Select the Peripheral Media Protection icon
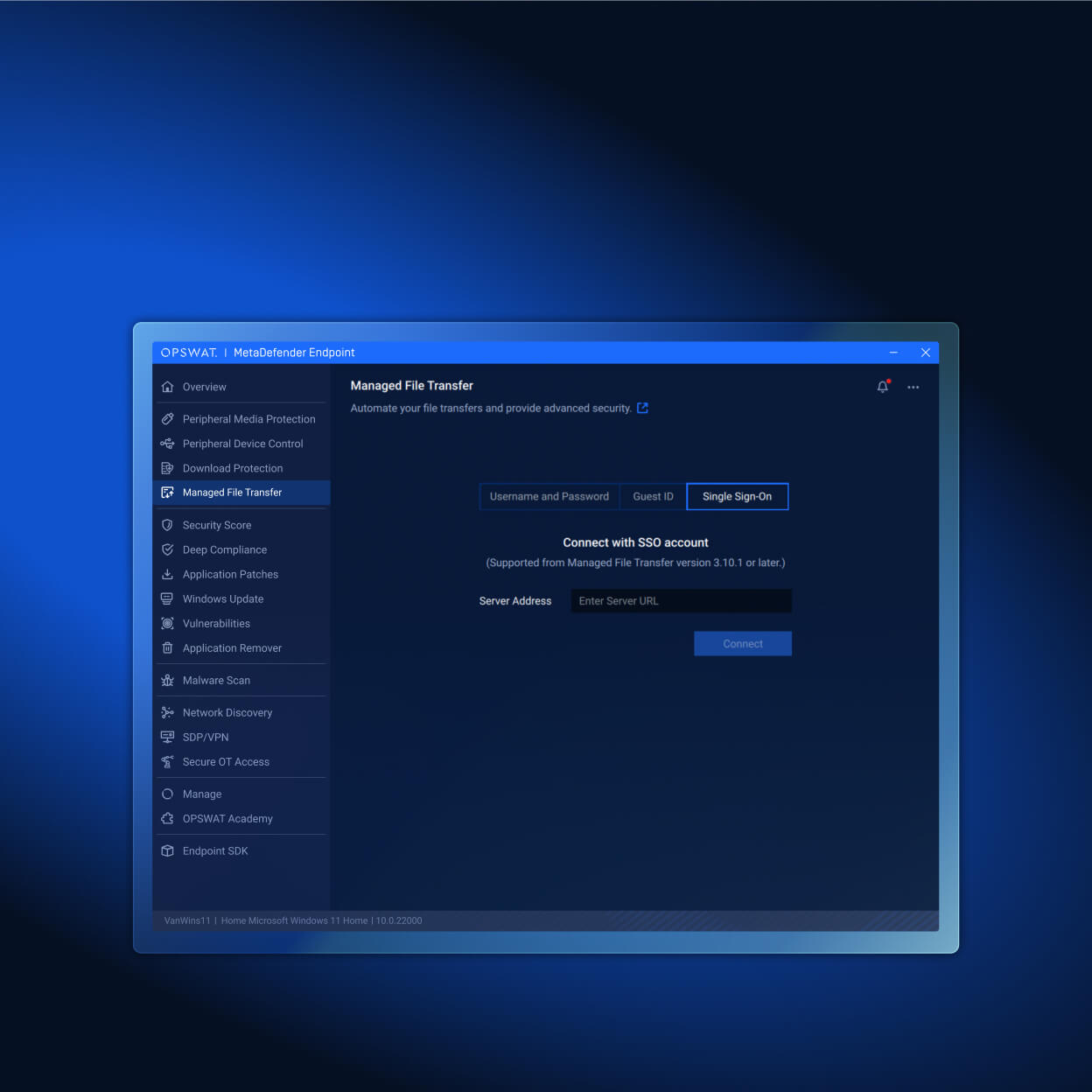The height and width of the screenshot is (1092, 1092). 167,419
